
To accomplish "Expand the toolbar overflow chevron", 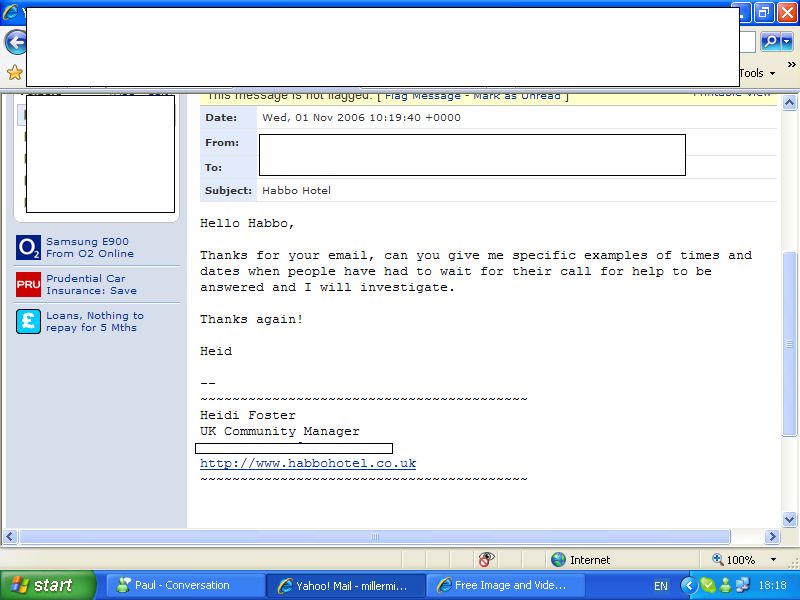I will [792, 66].
